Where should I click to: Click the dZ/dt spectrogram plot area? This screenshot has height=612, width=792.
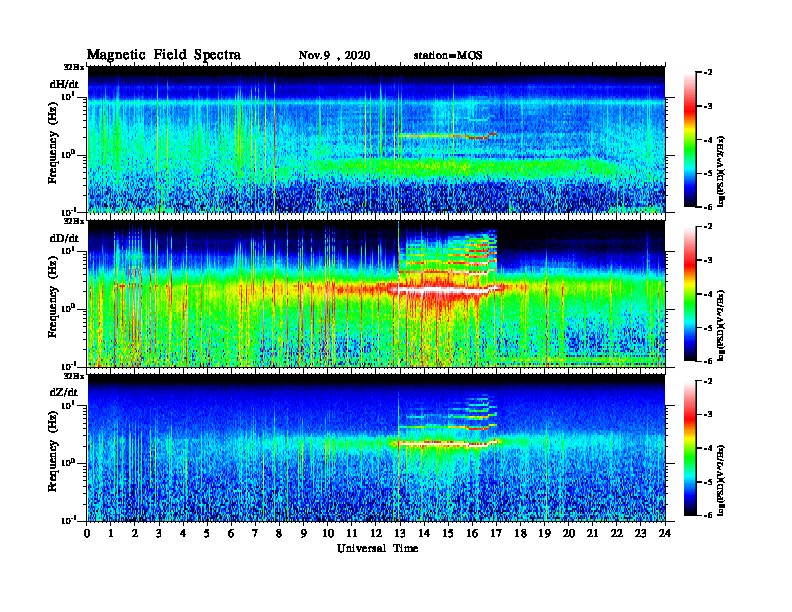(376, 448)
